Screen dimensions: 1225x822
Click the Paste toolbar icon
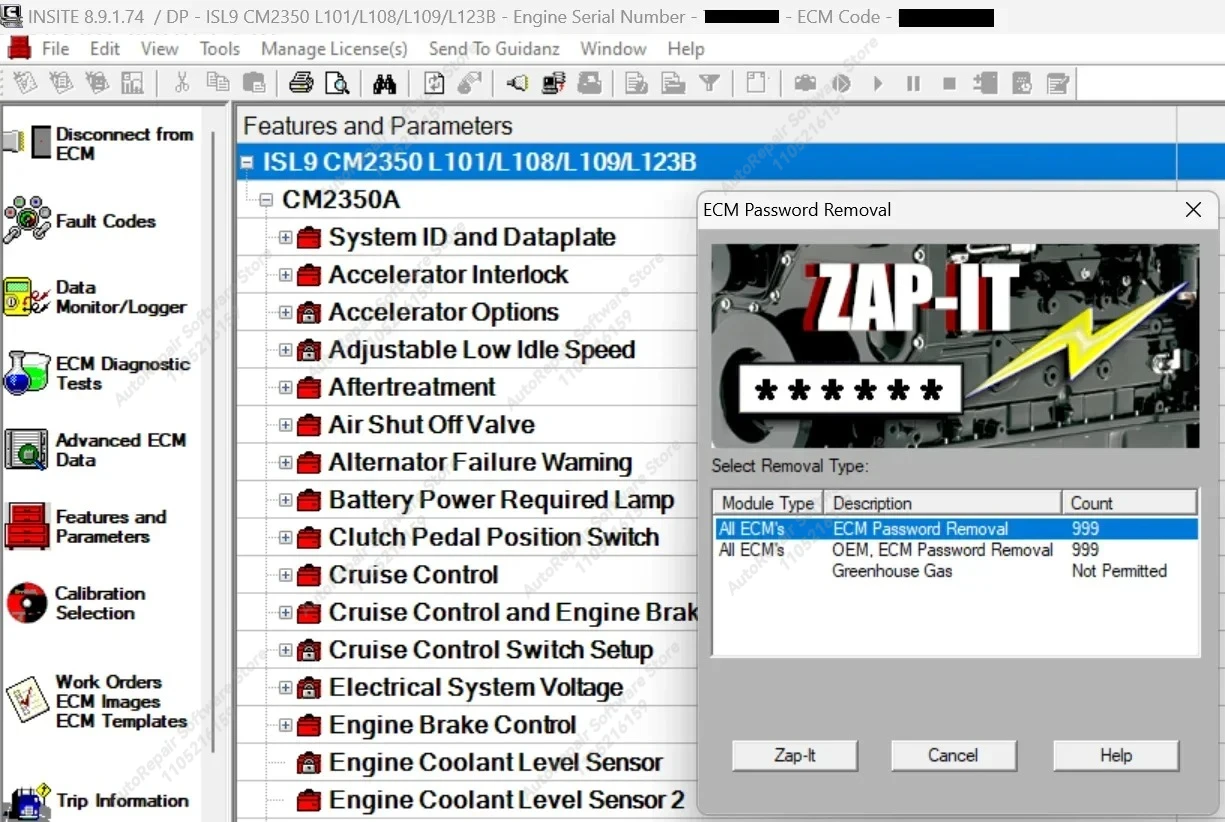[254, 83]
